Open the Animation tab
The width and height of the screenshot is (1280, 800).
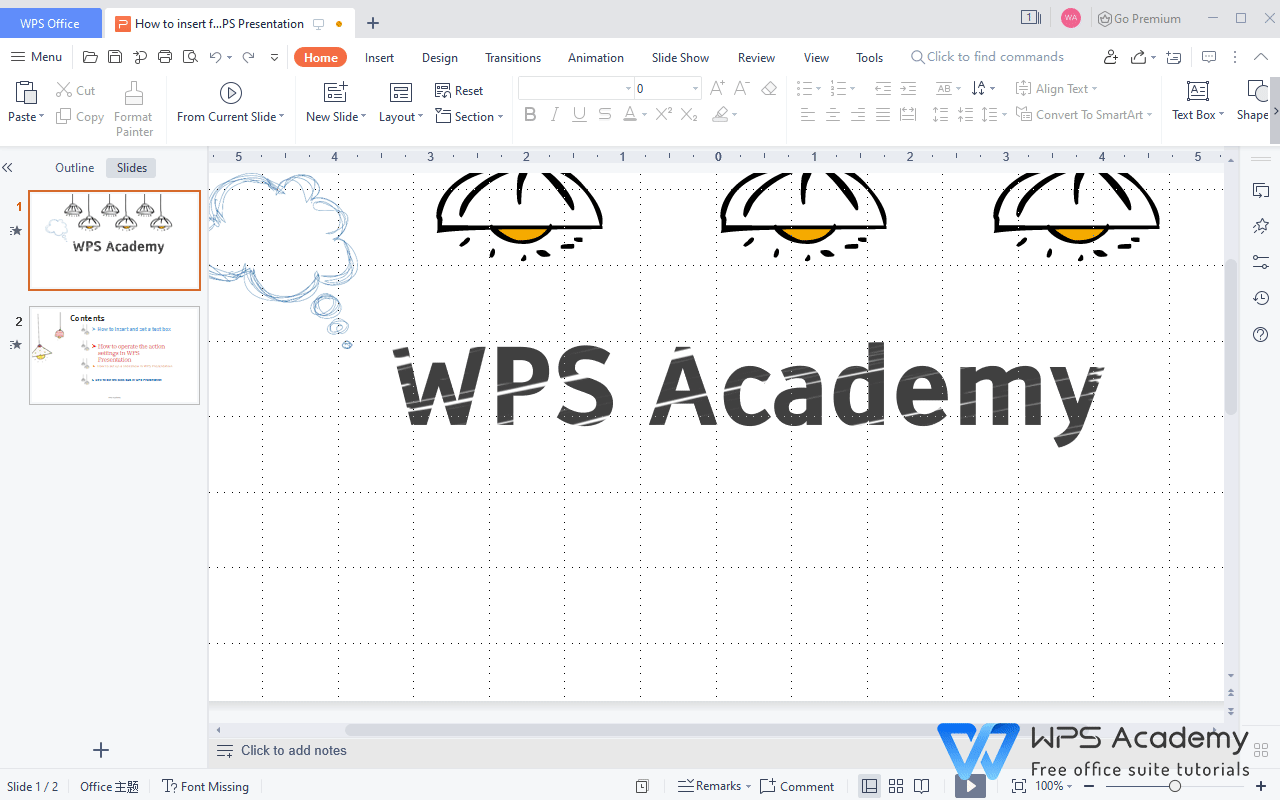coord(596,58)
